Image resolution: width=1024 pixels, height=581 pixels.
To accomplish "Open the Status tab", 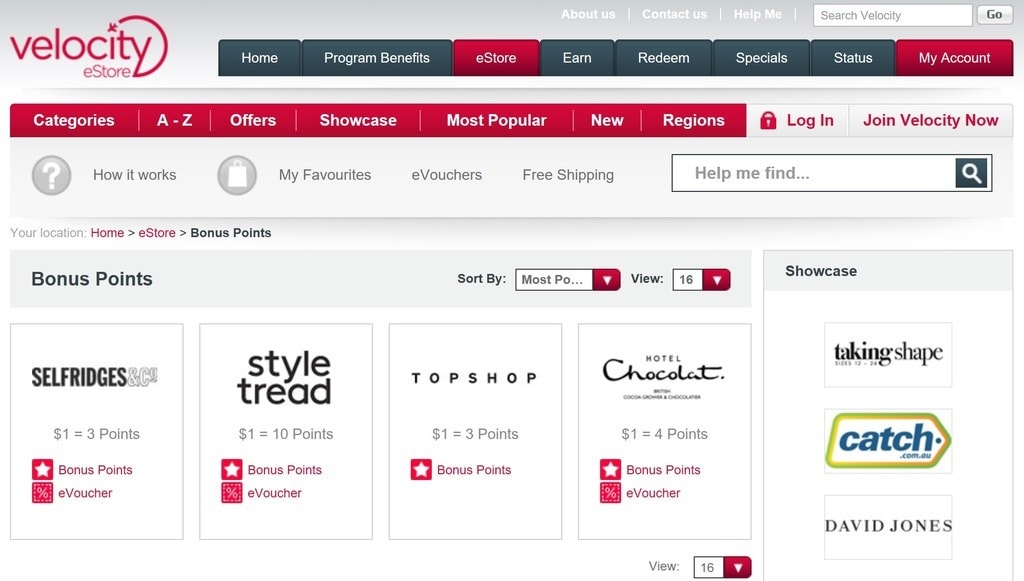I will pyautogui.click(x=853, y=58).
